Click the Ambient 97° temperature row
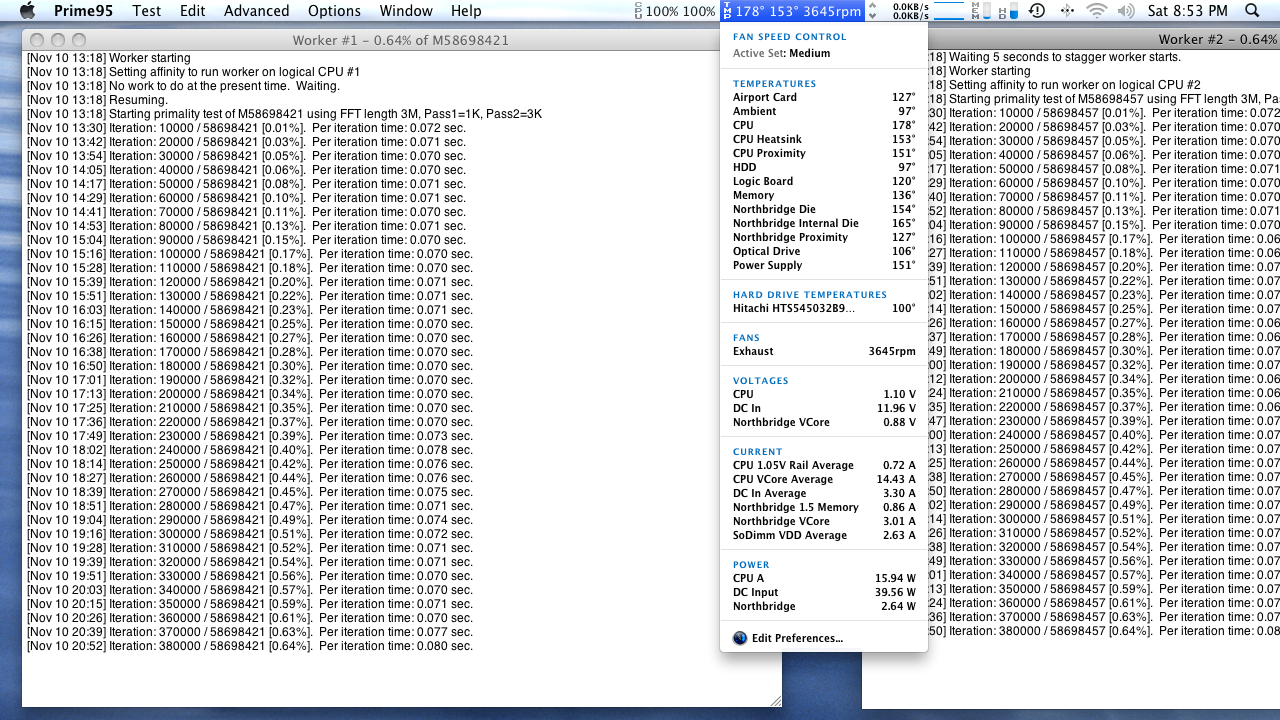Screen dimensions: 1280x720 (824, 111)
